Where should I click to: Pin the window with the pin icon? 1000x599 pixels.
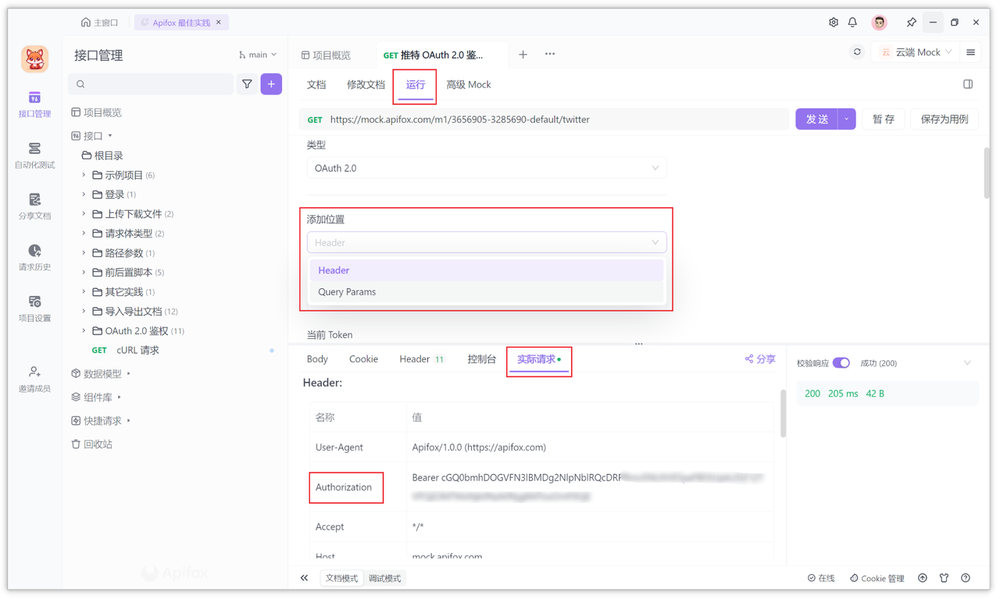(911, 22)
